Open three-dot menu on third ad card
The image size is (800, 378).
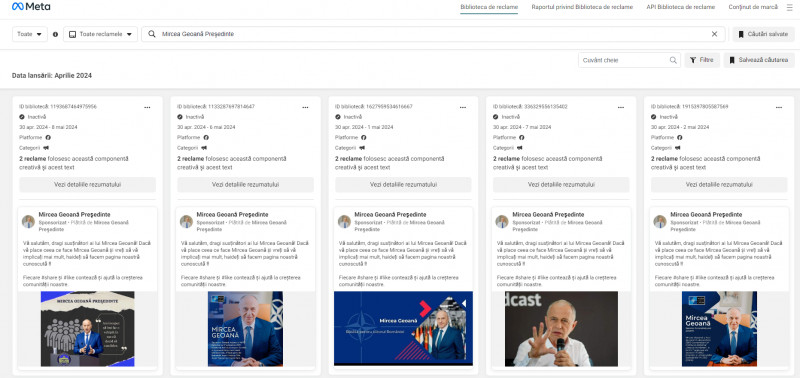[x=463, y=107]
